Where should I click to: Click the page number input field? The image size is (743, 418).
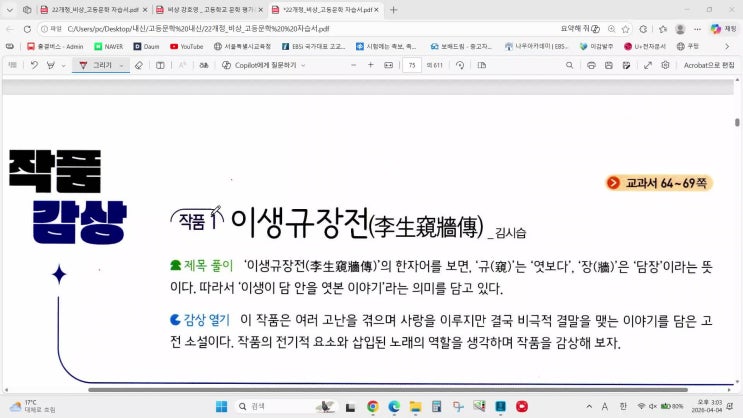click(411, 65)
